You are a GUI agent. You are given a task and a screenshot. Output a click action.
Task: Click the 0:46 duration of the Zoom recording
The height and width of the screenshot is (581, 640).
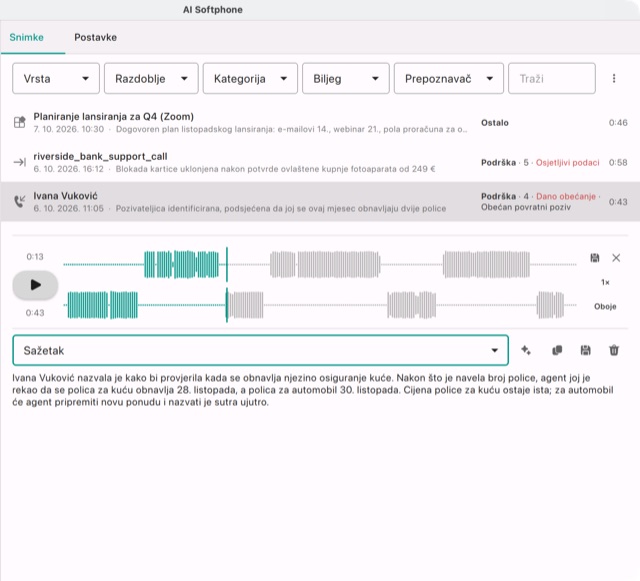(618, 122)
